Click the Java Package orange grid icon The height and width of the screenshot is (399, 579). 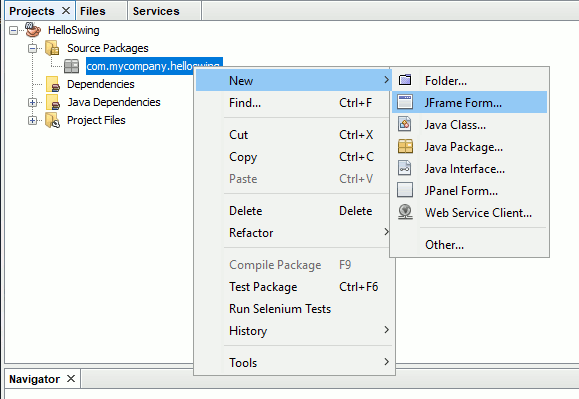pos(405,146)
